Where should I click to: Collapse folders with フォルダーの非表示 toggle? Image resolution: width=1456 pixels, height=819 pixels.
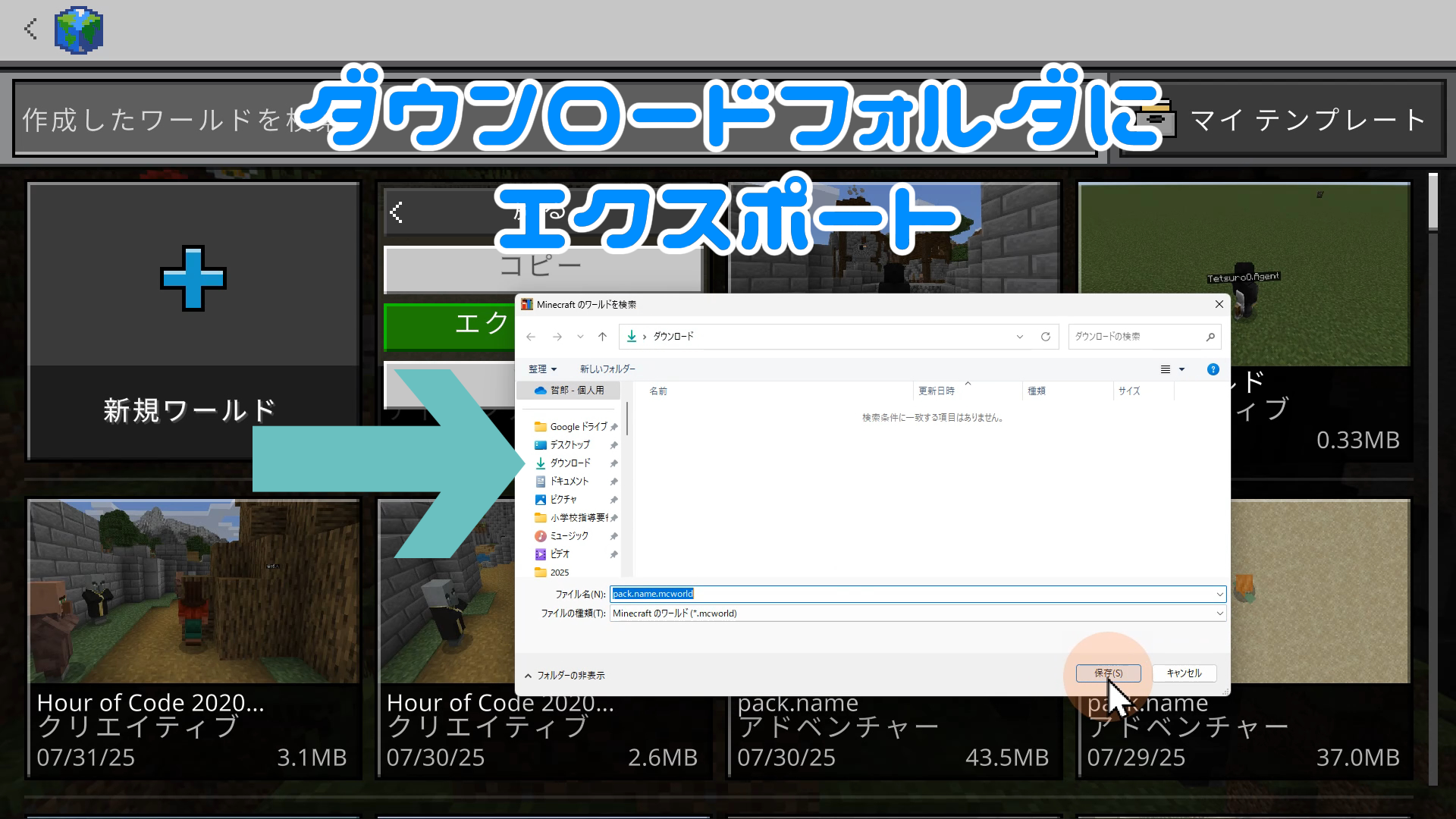pos(564,675)
